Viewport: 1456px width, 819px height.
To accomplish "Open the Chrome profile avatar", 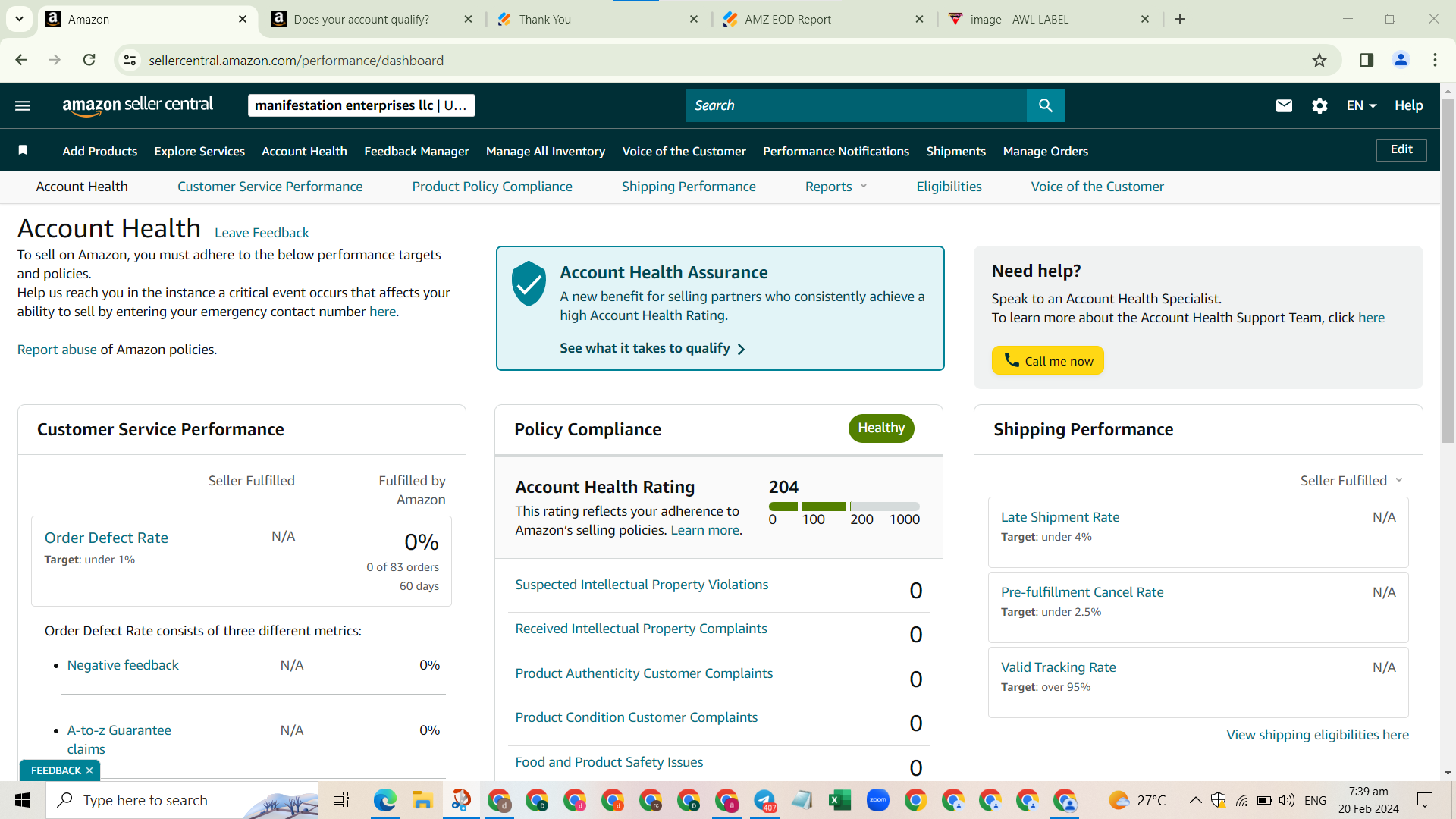I will tap(1401, 60).
